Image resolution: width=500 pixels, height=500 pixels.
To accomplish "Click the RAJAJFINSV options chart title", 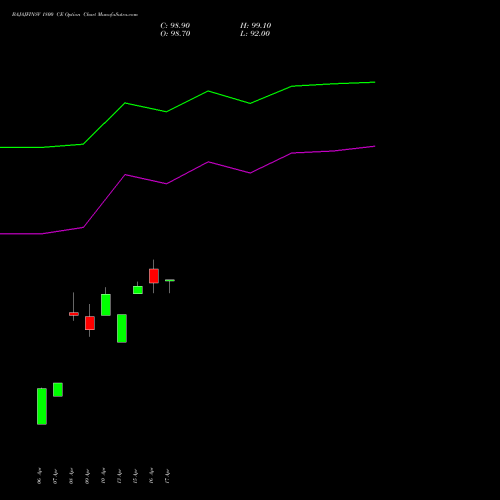I will point(75,14).
